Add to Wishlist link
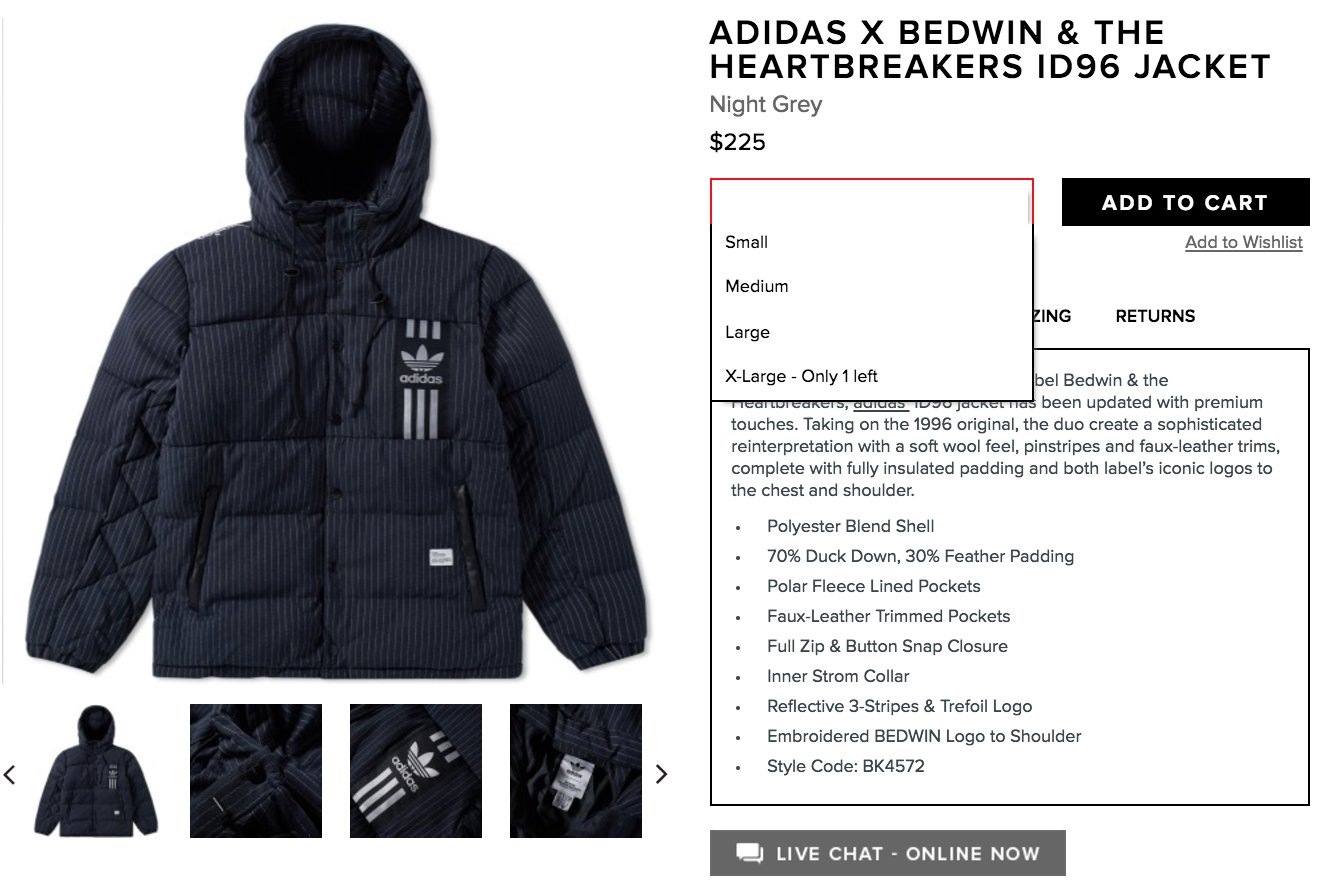The image size is (1320, 892). (1244, 242)
